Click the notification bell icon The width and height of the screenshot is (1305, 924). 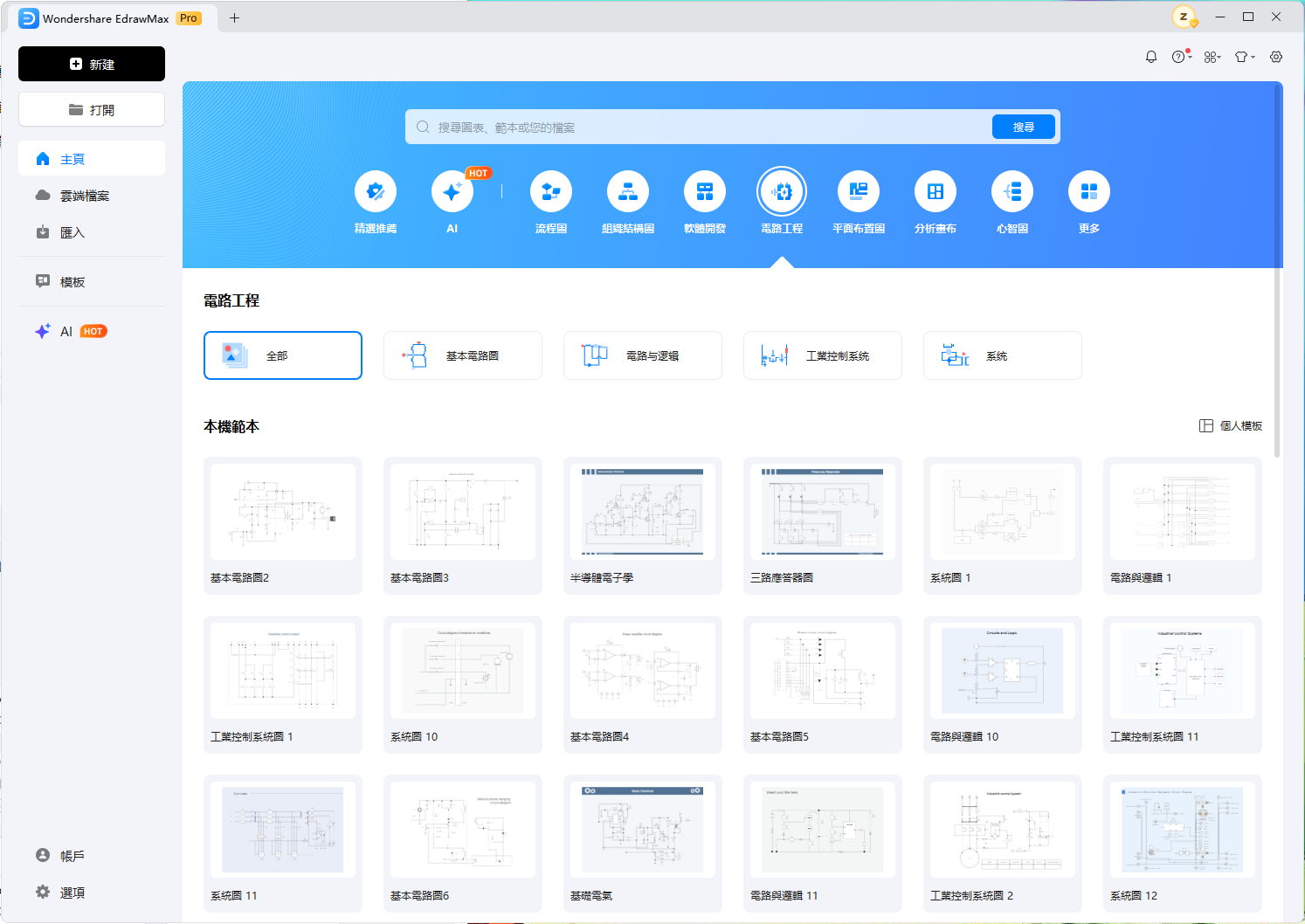click(1151, 57)
